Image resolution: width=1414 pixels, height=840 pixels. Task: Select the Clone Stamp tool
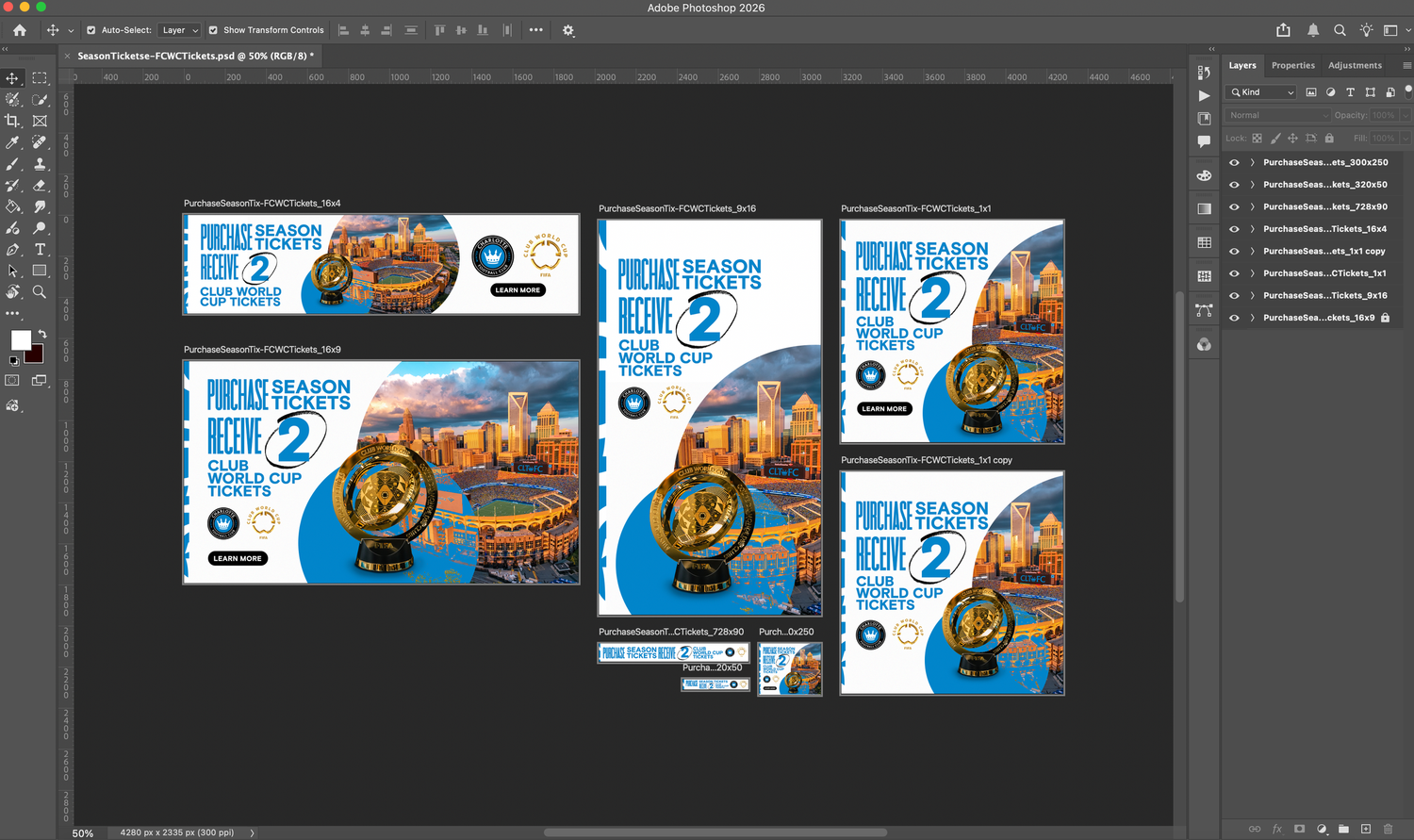(40, 164)
